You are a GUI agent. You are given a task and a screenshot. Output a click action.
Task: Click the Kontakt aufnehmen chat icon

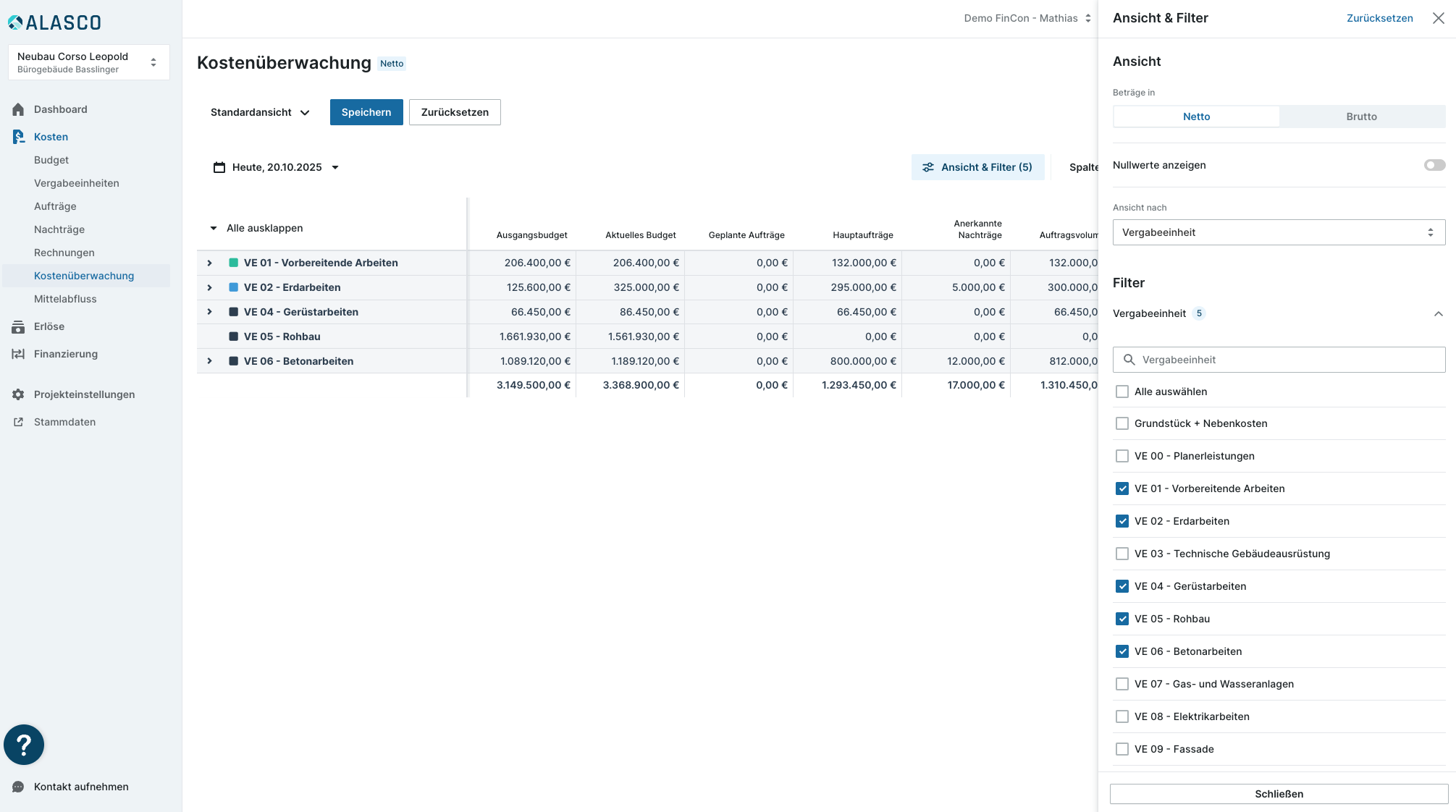tap(18, 787)
